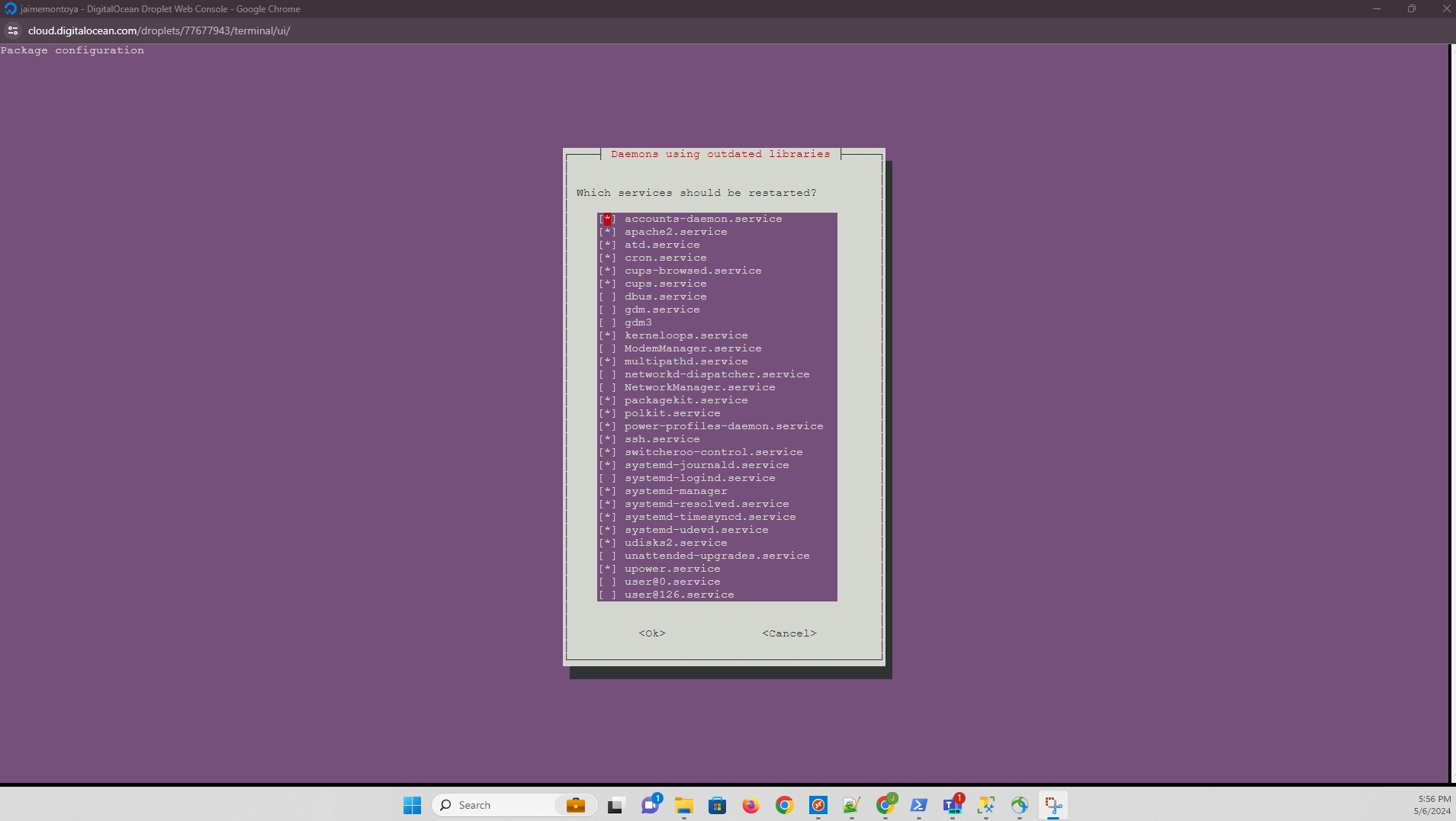The height and width of the screenshot is (821, 1456).
Task: Click the 'Daemons using outdated libraries' title
Action: [x=721, y=154]
